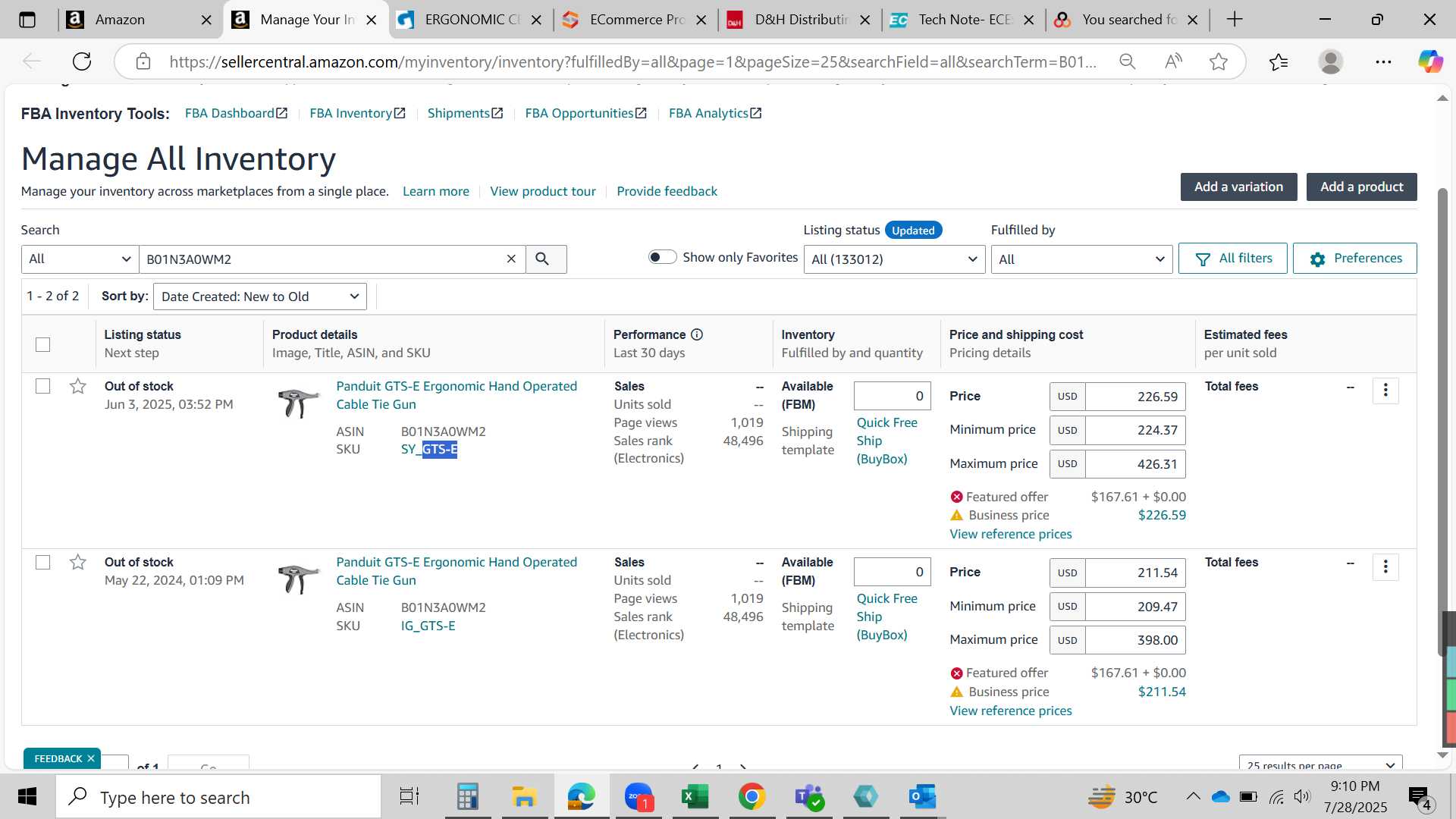Click the Panduit cable tie gun thumbnail for SY_GTS-E
The height and width of the screenshot is (819, 1456).
click(x=299, y=402)
